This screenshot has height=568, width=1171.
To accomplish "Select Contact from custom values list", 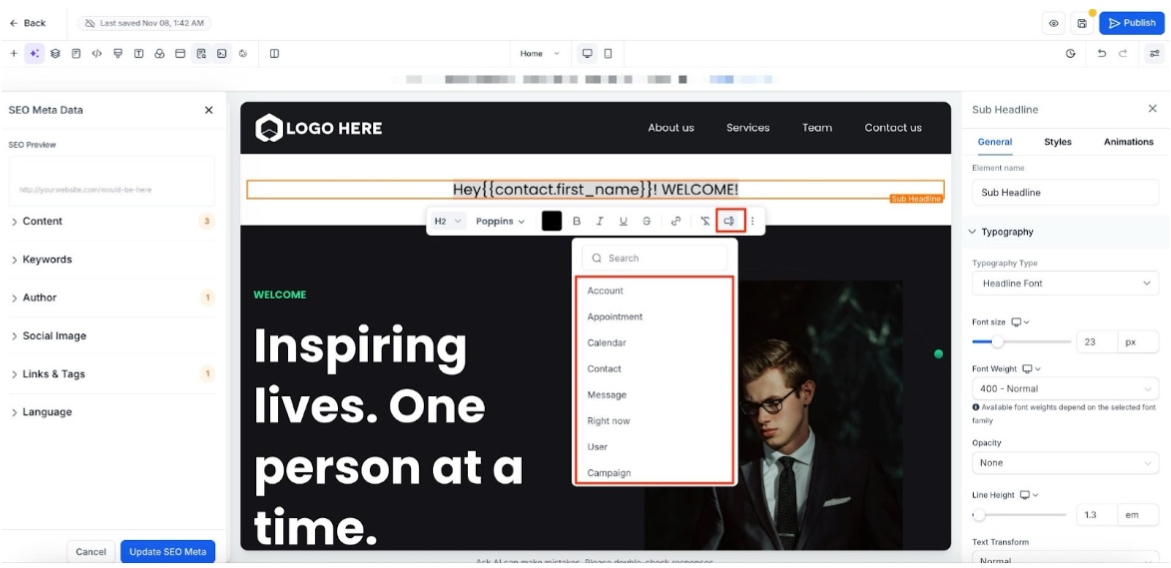I will [604, 369].
